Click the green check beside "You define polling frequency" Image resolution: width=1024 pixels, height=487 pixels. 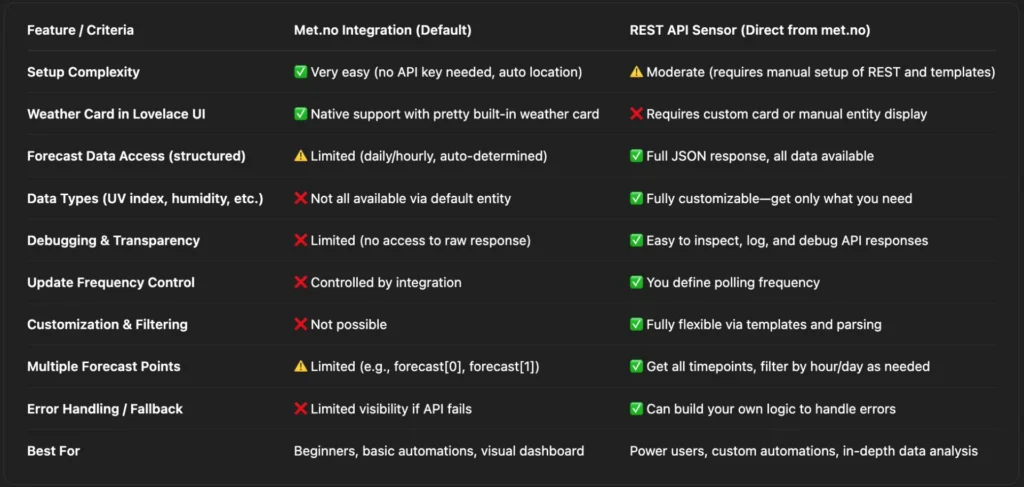[636, 282]
